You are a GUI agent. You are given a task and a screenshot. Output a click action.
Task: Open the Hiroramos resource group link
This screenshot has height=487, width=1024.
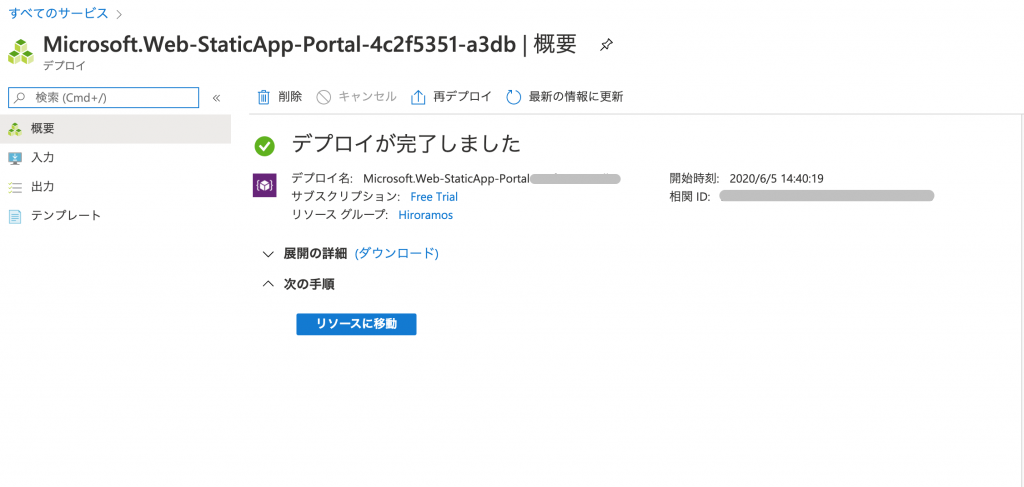coord(425,215)
